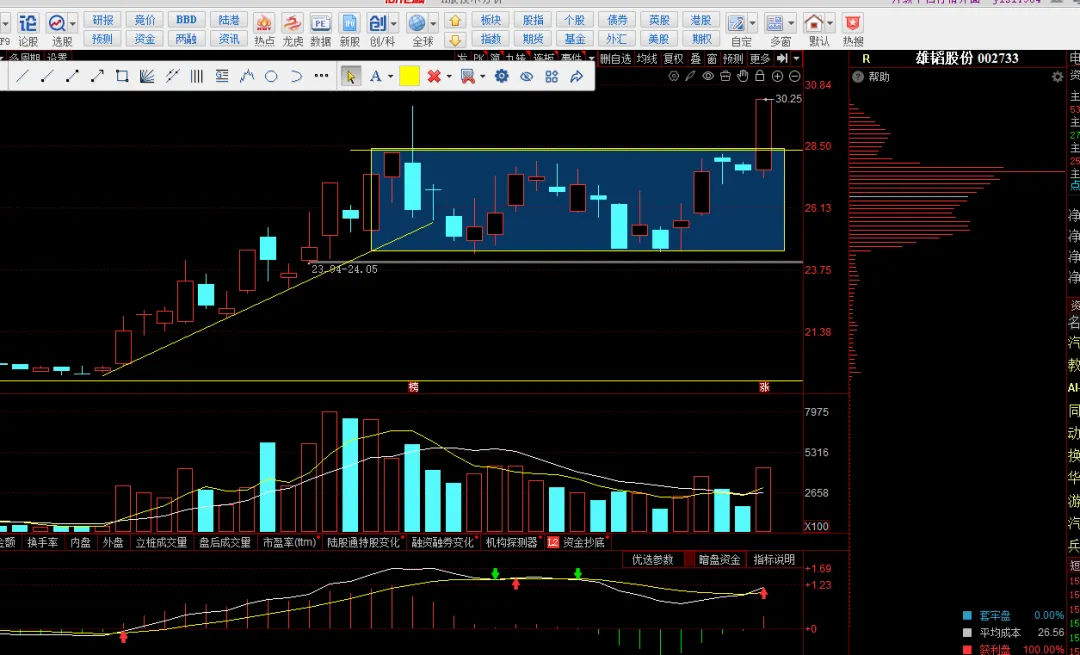Expand the 默认 dropdown arrow
Screen dimensions: 1080x655
(830, 23)
